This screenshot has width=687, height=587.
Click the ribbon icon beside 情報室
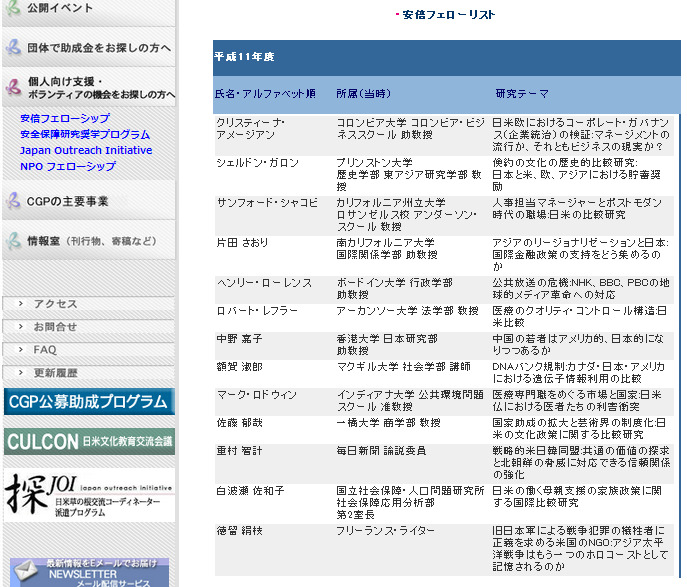coord(13,240)
